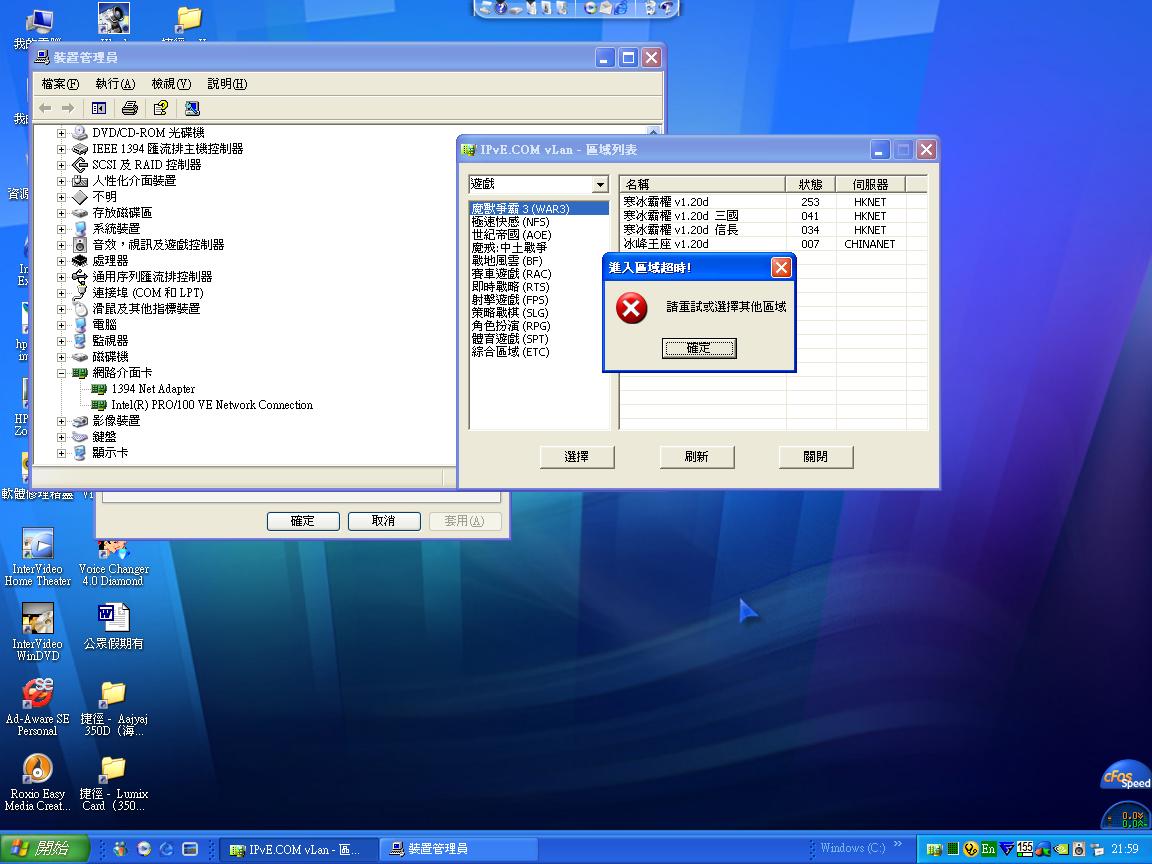
Task: Select Intel(R) PRO/100 VE Network Connection
Action: tap(211, 405)
